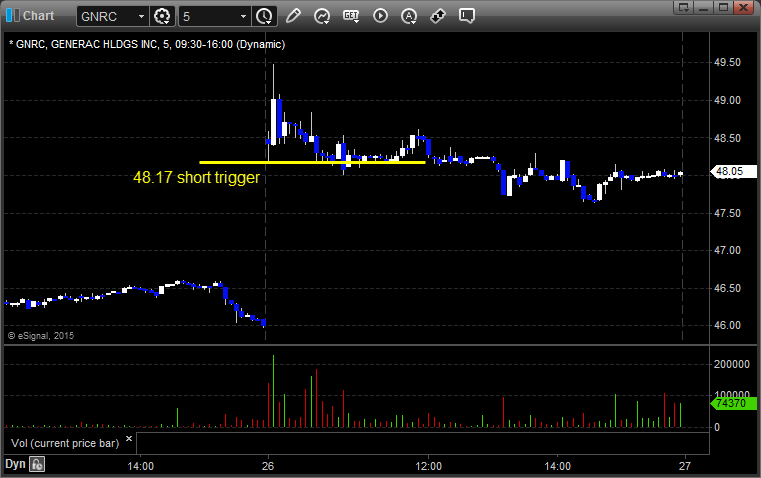Click the 46.00 price axis label

(x=728, y=326)
